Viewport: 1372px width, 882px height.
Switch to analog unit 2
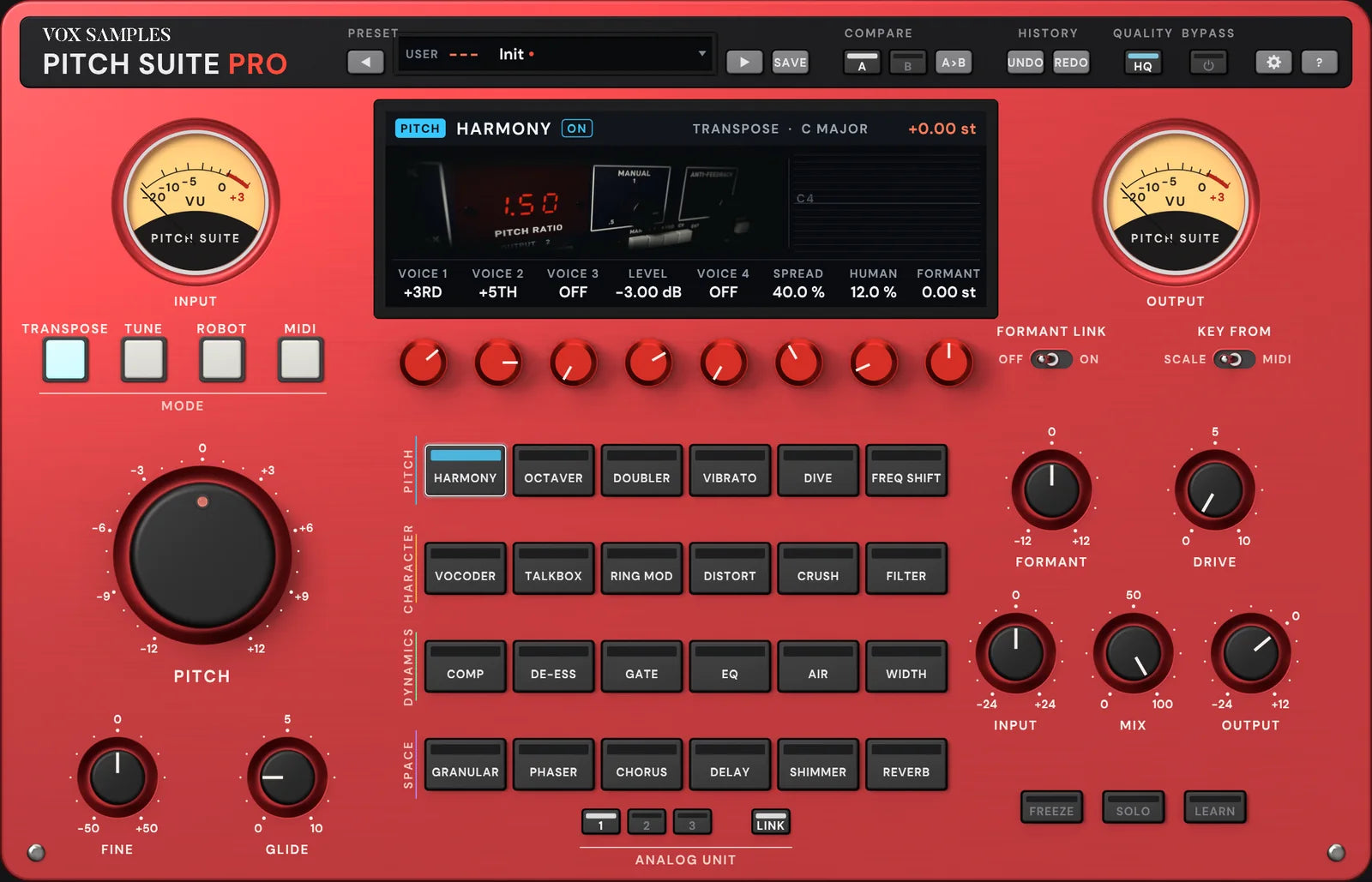[x=647, y=822]
